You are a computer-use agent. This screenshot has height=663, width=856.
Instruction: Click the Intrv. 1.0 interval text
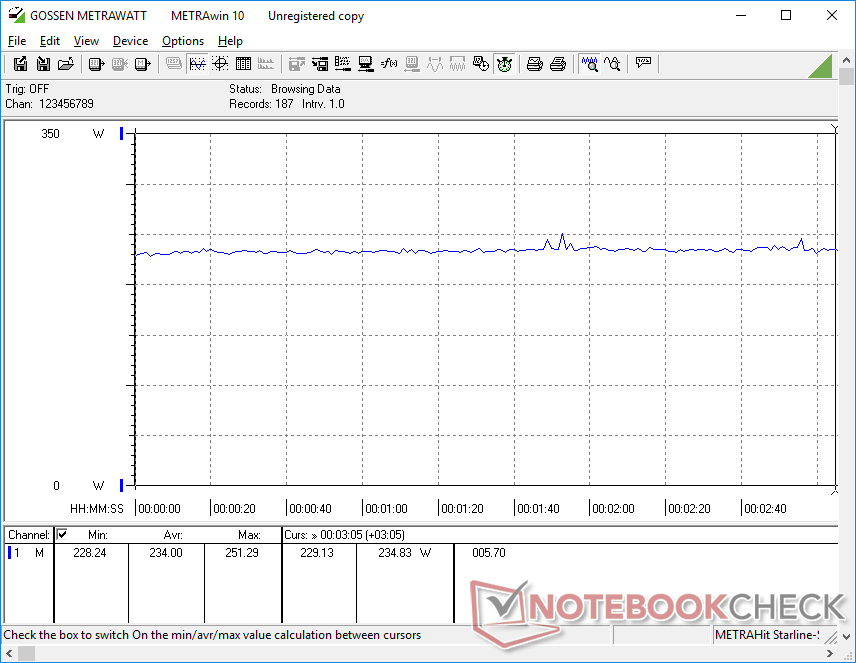pyautogui.click(x=323, y=104)
